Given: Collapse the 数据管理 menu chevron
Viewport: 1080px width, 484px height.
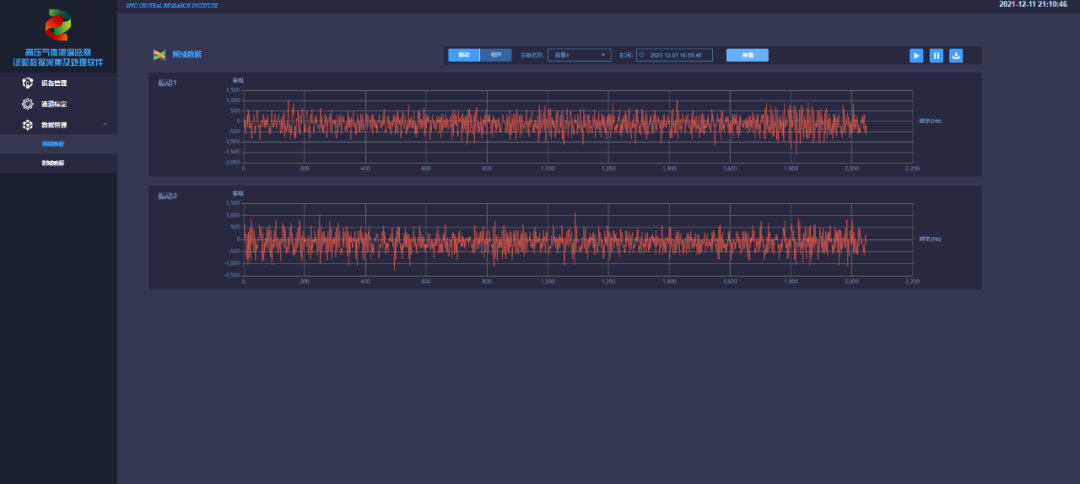Looking at the screenshot, I should (105, 125).
